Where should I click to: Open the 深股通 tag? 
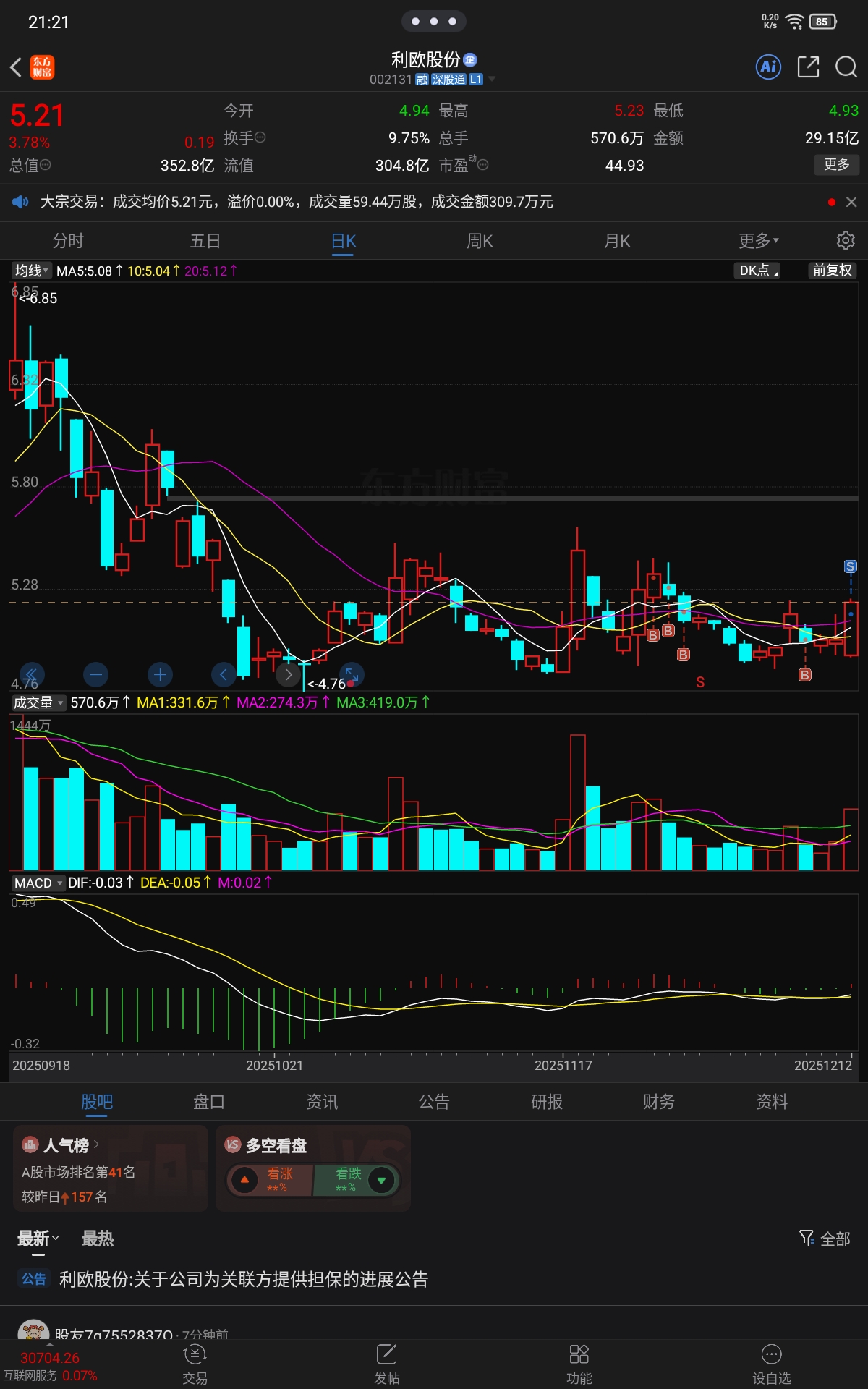(x=448, y=80)
